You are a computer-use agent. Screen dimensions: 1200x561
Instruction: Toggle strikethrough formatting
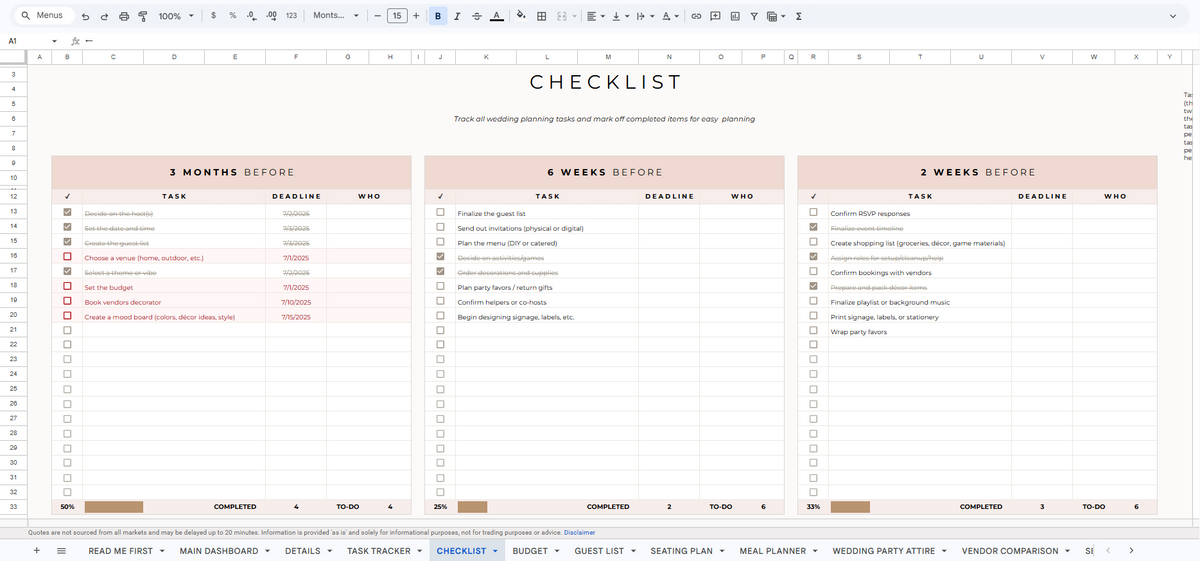coord(476,16)
